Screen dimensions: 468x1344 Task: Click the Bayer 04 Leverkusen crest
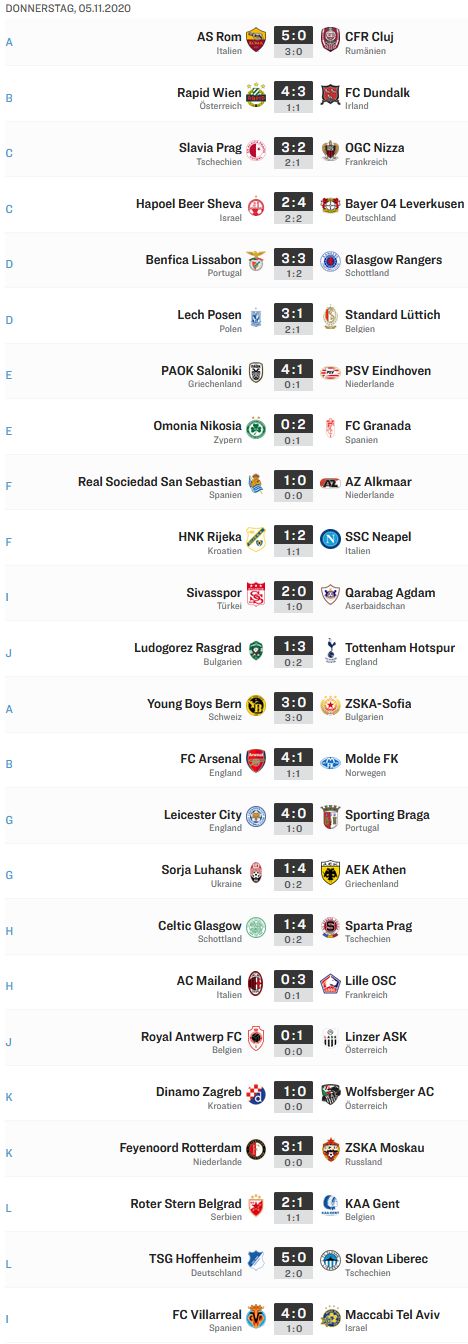[330, 204]
